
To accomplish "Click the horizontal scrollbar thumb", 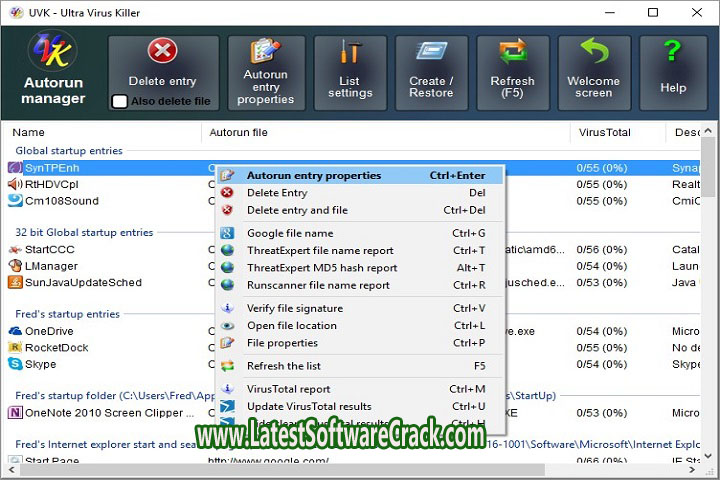I will (281, 470).
